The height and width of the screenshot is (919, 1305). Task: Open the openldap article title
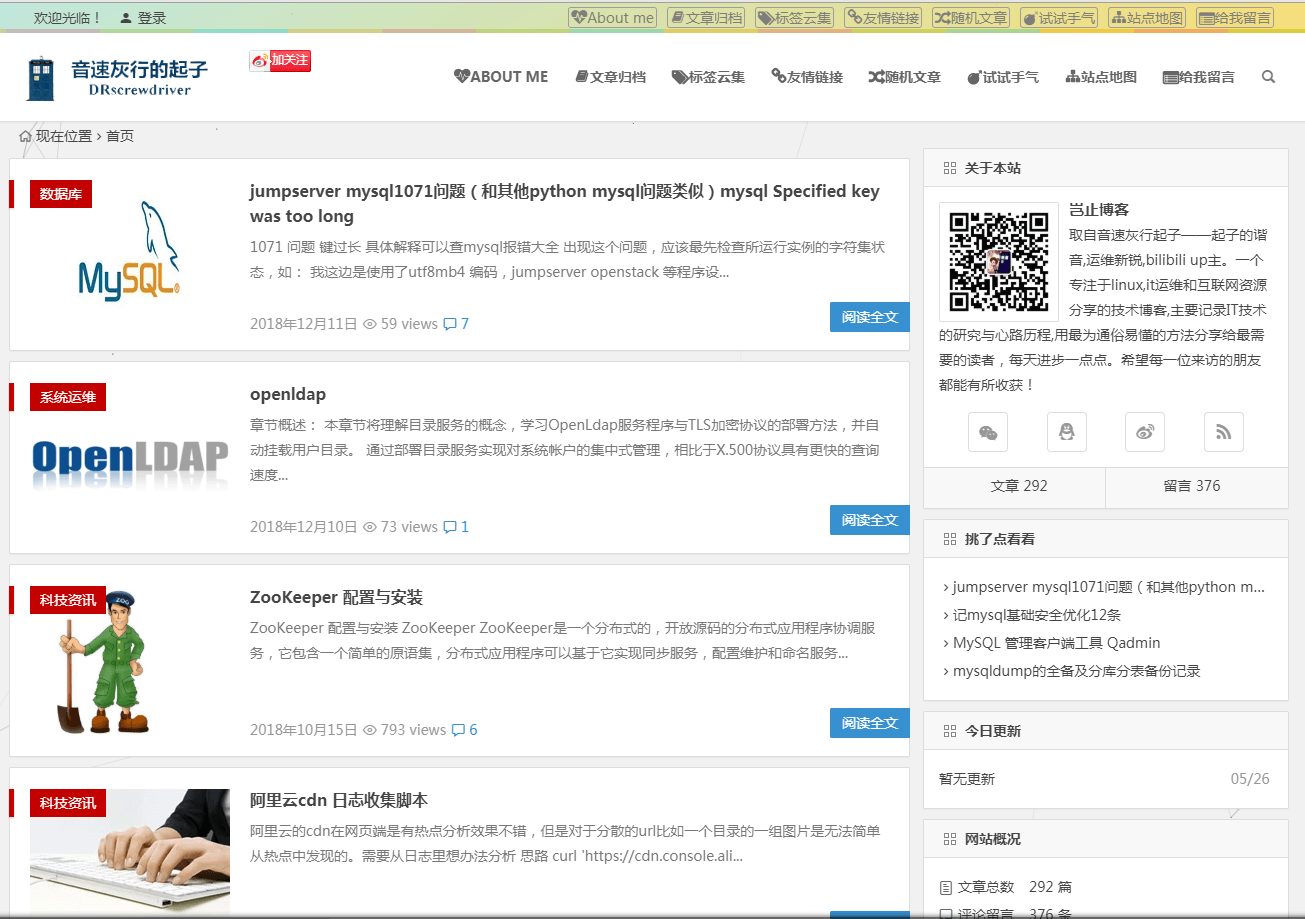[x=288, y=394]
